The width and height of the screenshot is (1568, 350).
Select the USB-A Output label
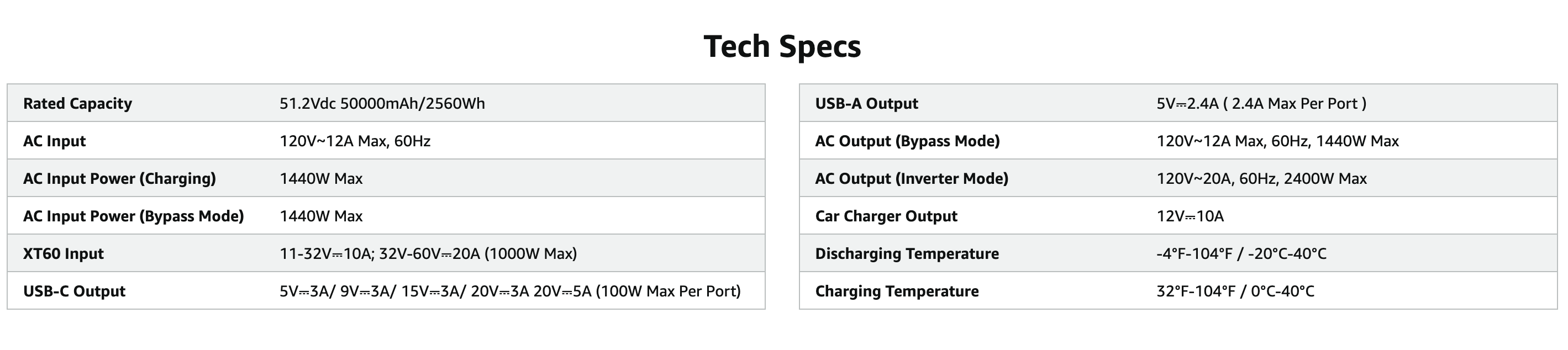coord(866,103)
